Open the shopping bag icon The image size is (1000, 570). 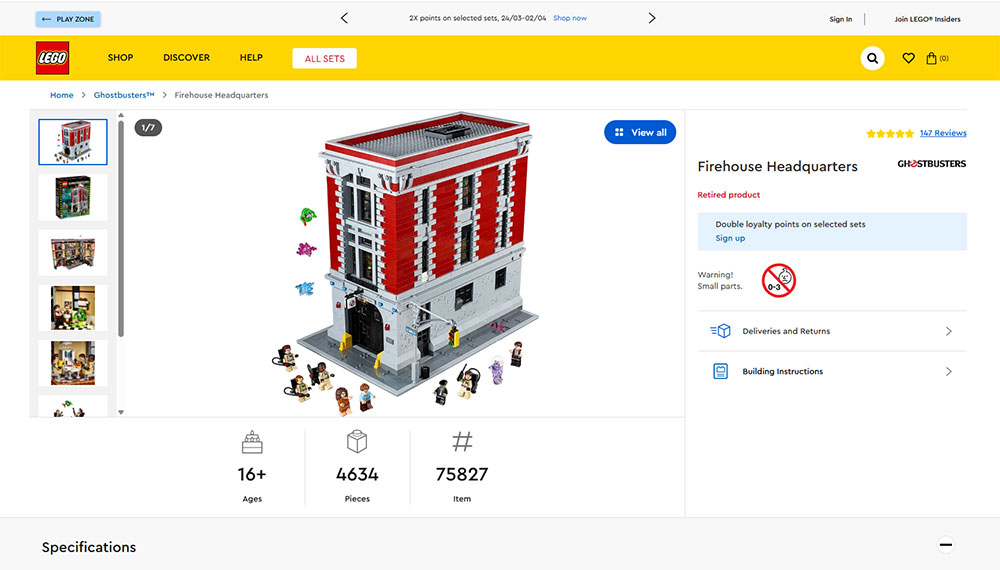pyautogui.click(x=931, y=58)
